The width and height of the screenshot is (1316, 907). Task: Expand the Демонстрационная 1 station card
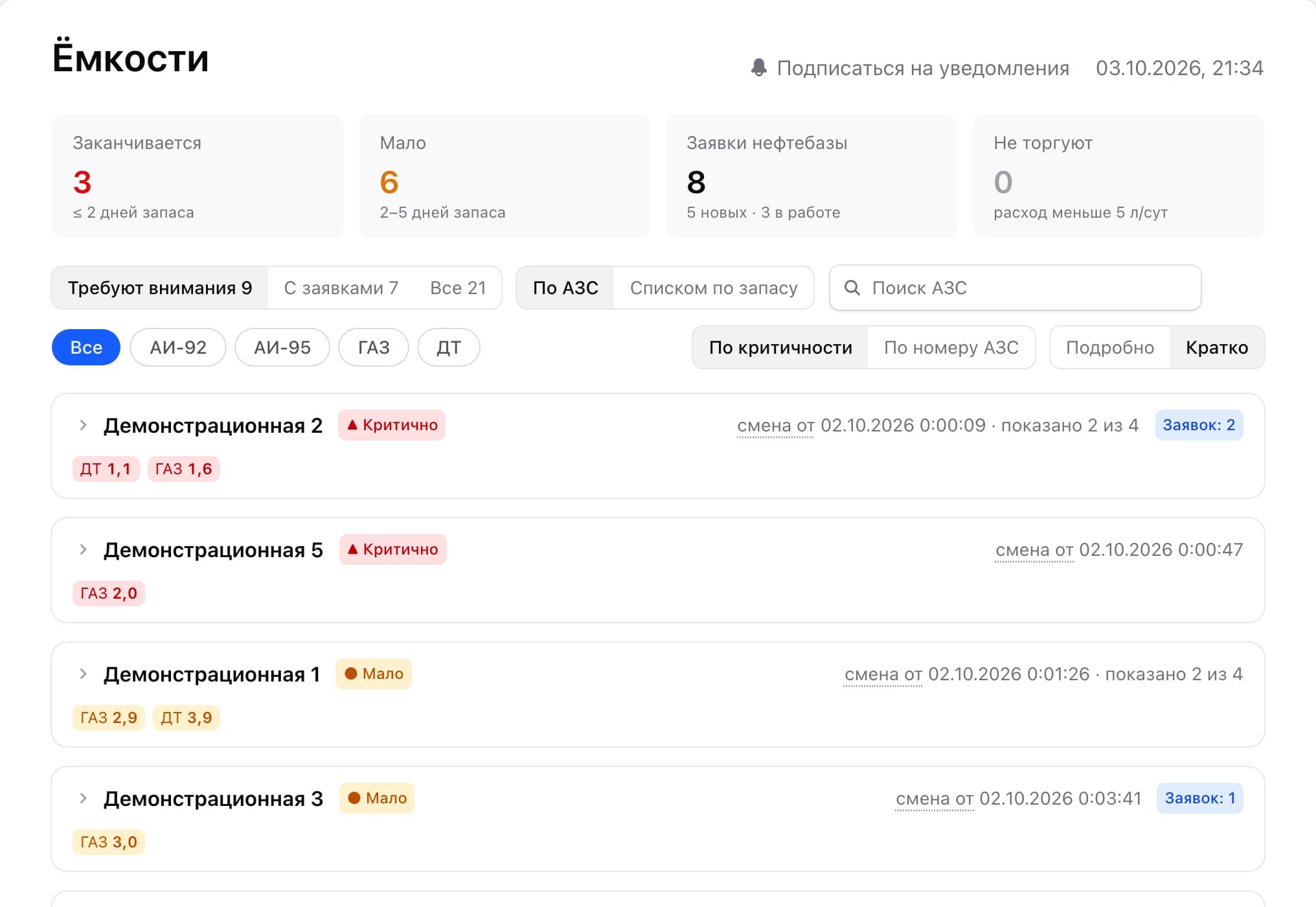(x=83, y=674)
